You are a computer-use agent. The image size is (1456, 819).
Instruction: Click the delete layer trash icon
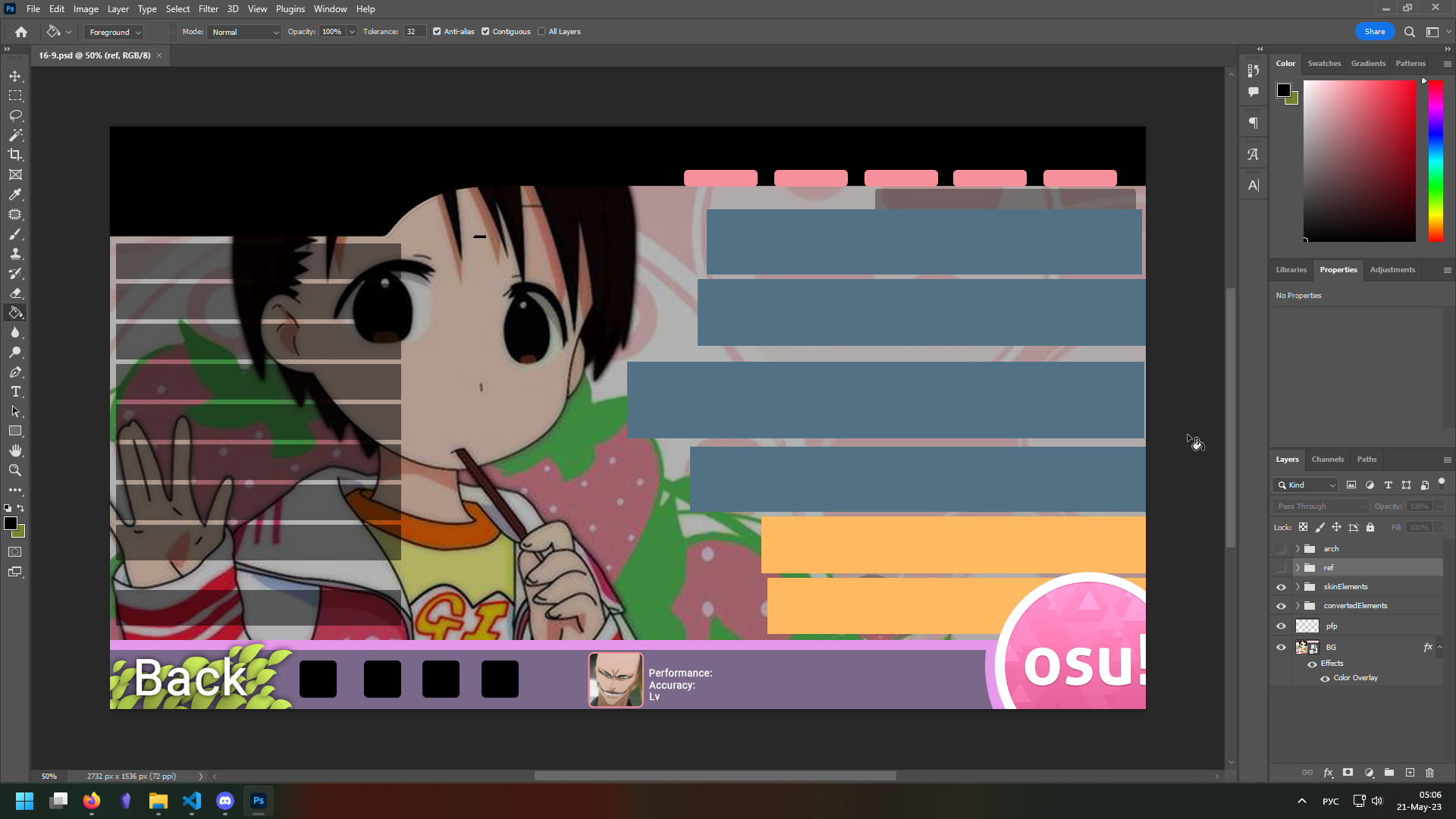pyautogui.click(x=1430, y=773)
